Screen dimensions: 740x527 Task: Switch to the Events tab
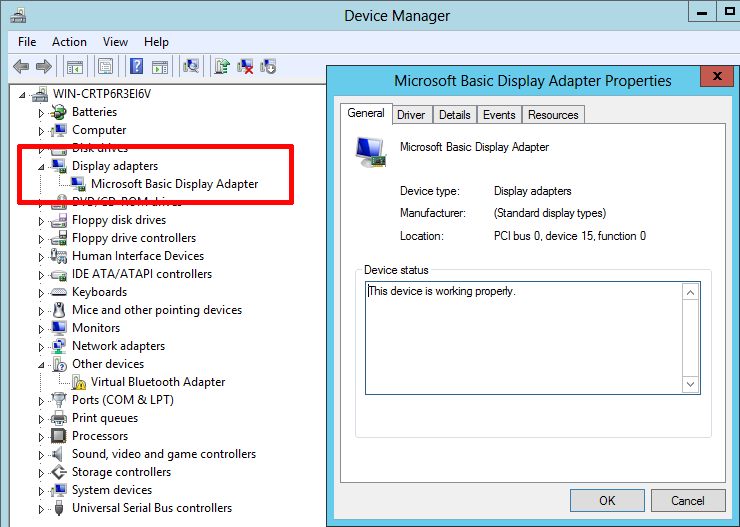[499, 115]
